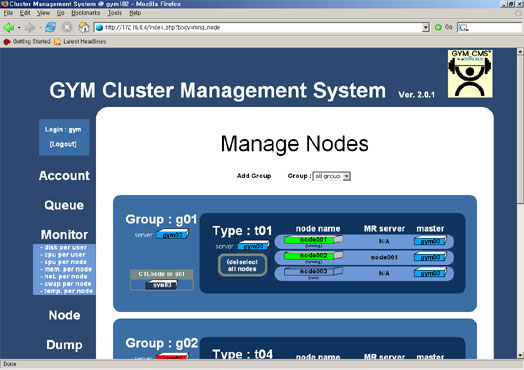Open the Tools menu
Screen dimensions: 524x370
pos(115,13)
